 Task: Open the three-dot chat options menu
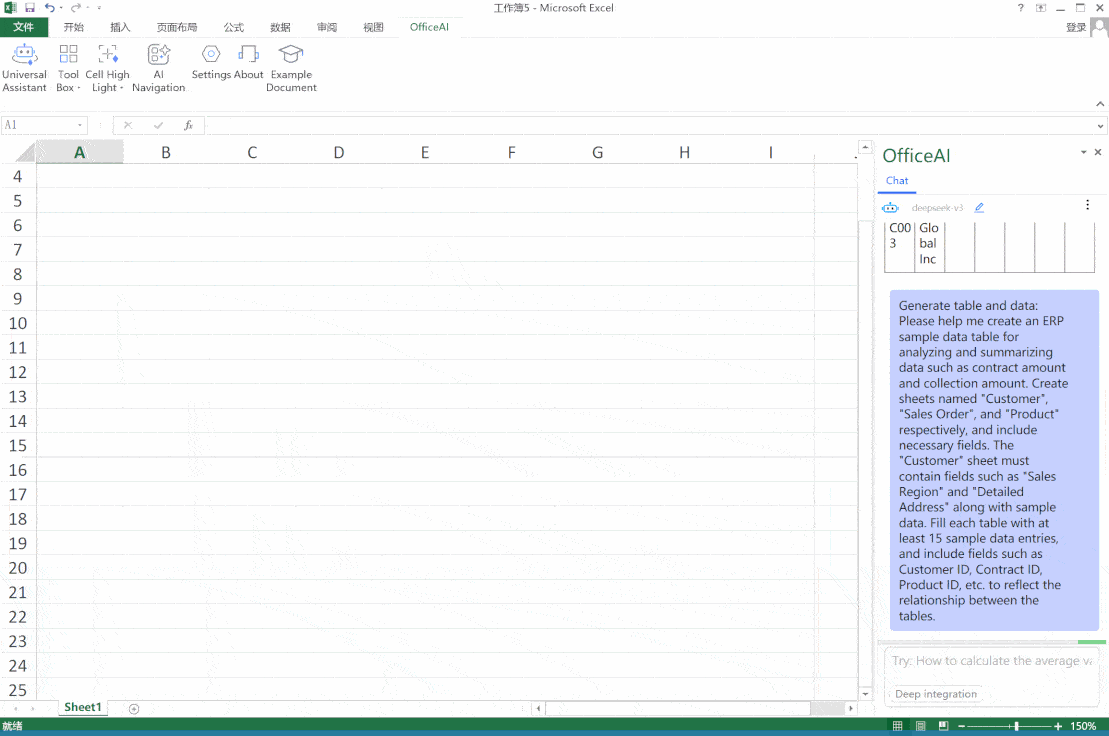(1088, 205)
